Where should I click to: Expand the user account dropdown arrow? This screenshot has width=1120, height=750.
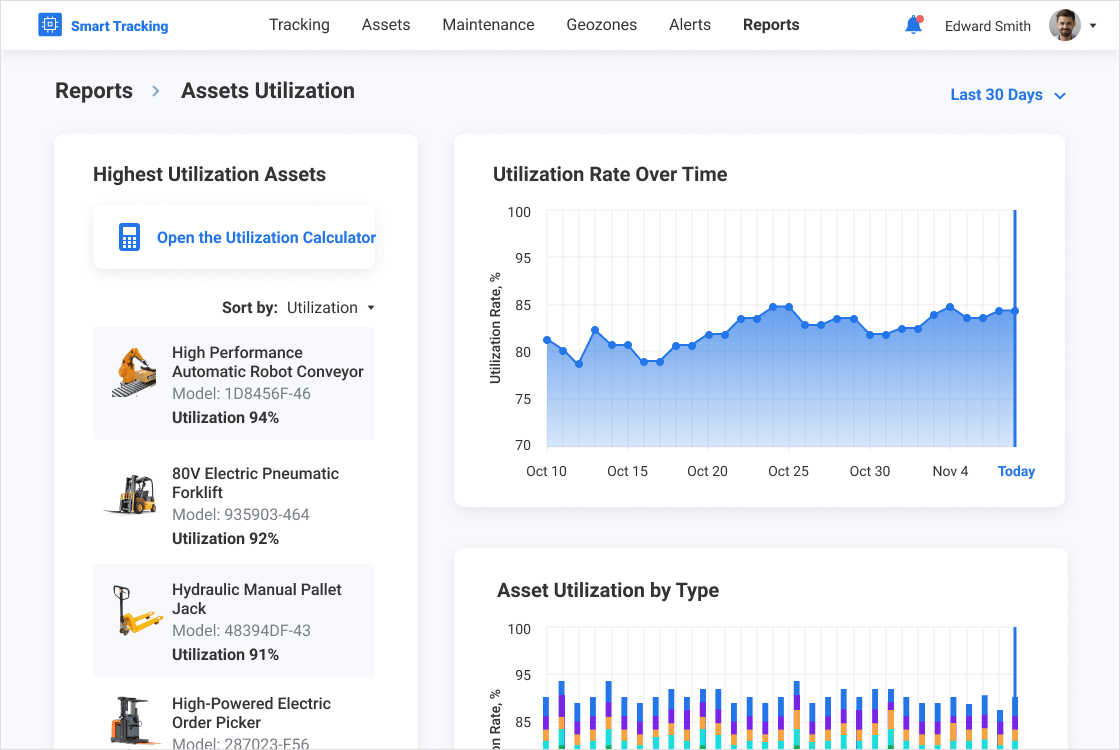coord(1093,26)
